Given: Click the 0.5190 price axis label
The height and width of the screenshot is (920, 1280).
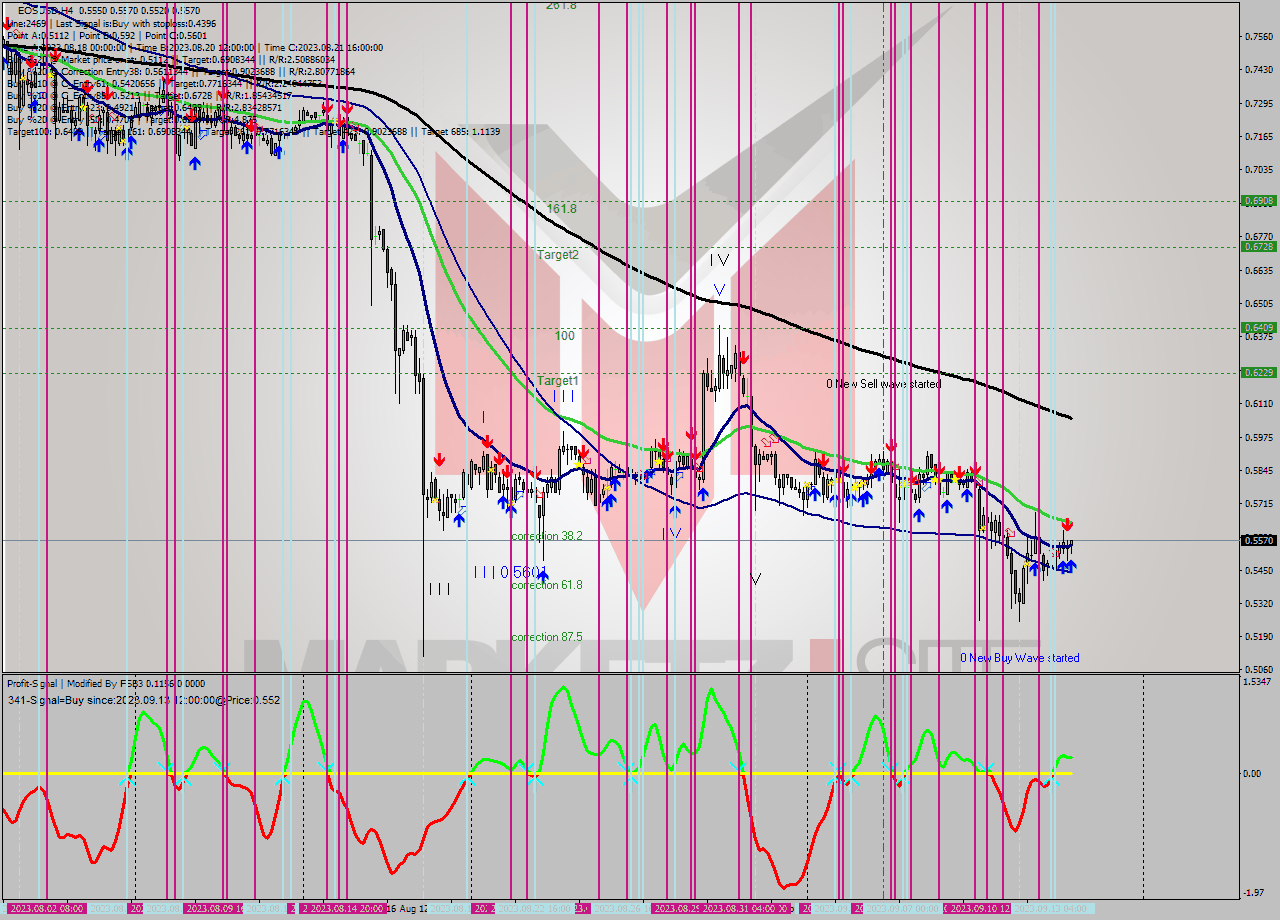Looking at the screenshot, I should [1258, 636].
